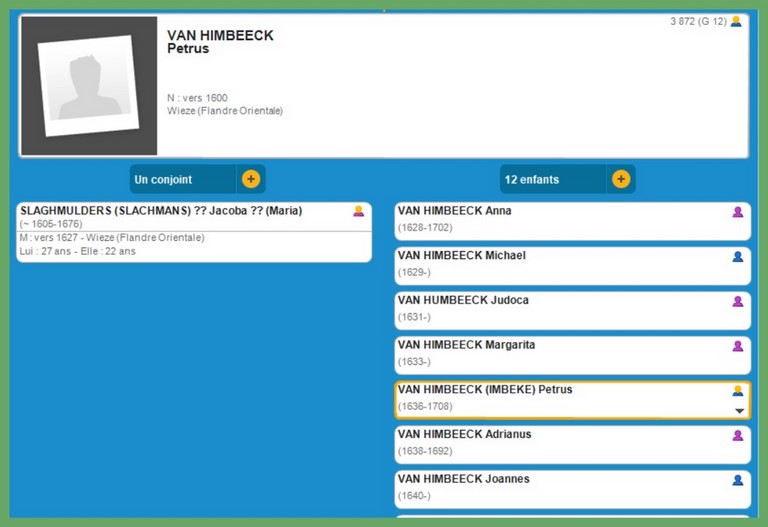The height and width of the screenshot is (527, 768).
Task: Click the plus icon beside Un conjoint
Action: pos(250,179)
